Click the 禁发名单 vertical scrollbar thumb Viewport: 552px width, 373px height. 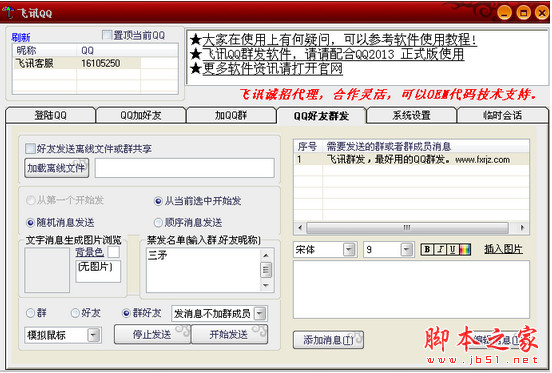(x=266, y=270)
